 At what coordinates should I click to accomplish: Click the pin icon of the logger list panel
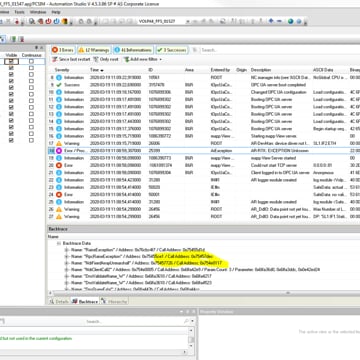37,48
